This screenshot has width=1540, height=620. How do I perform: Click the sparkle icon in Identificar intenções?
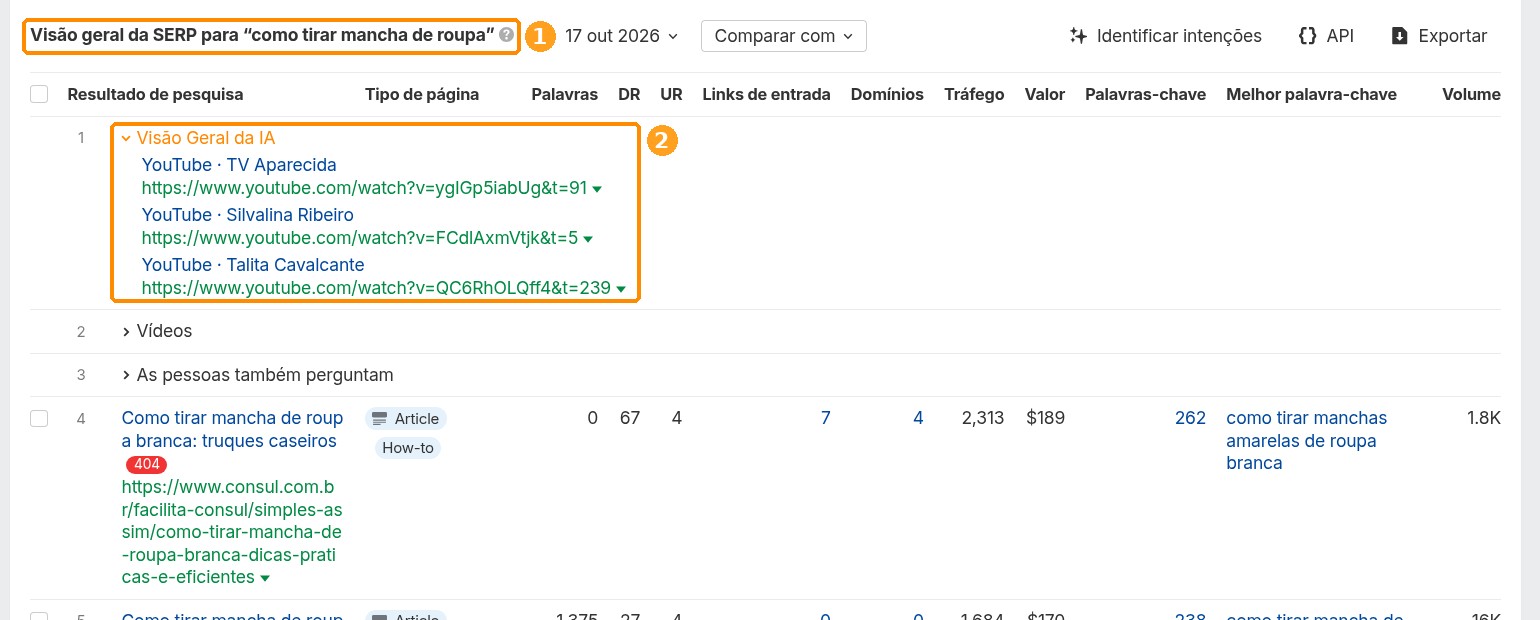click(x=1078, y=36)
